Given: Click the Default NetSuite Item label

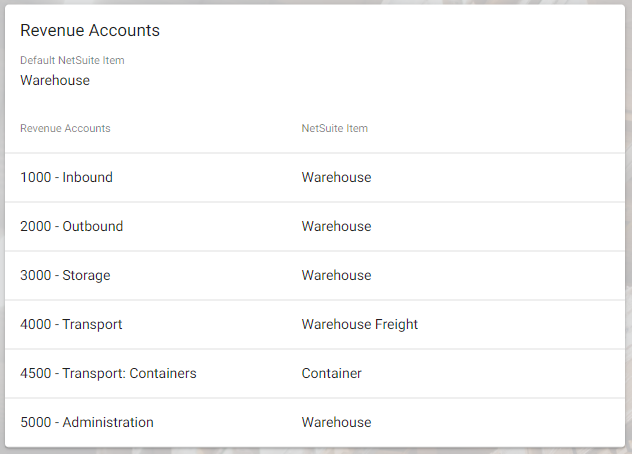Looking at the screenshot, I should 72,60.
